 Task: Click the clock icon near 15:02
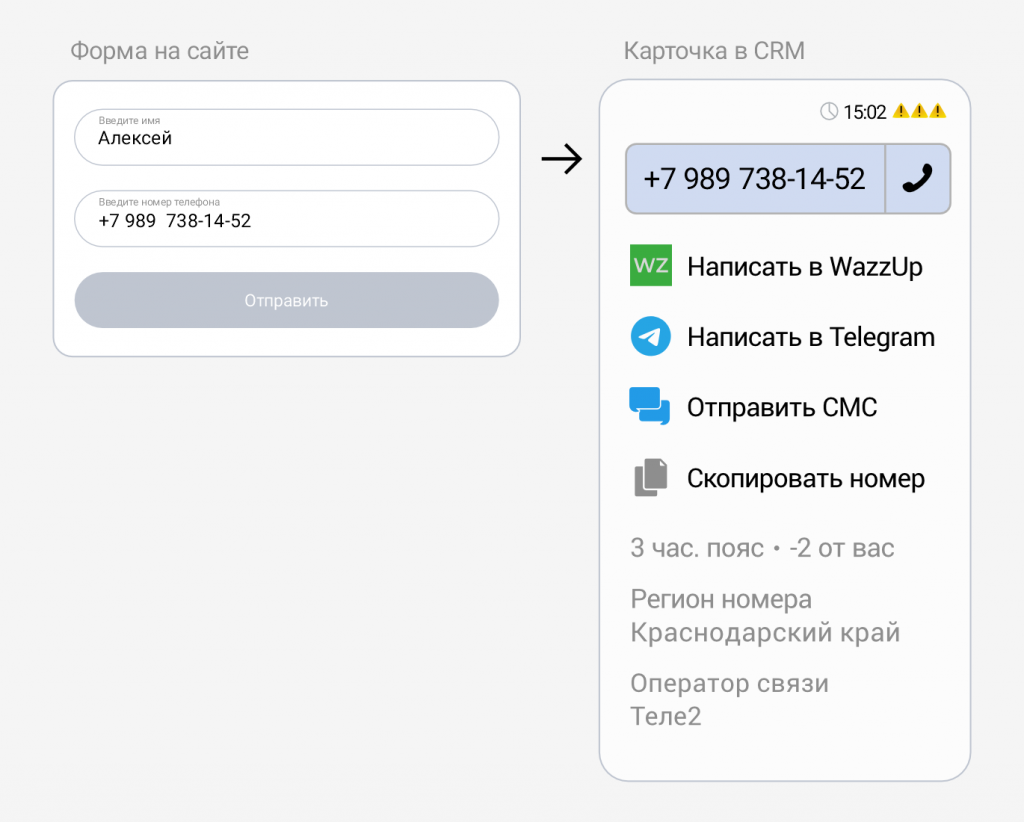(829, 111)
